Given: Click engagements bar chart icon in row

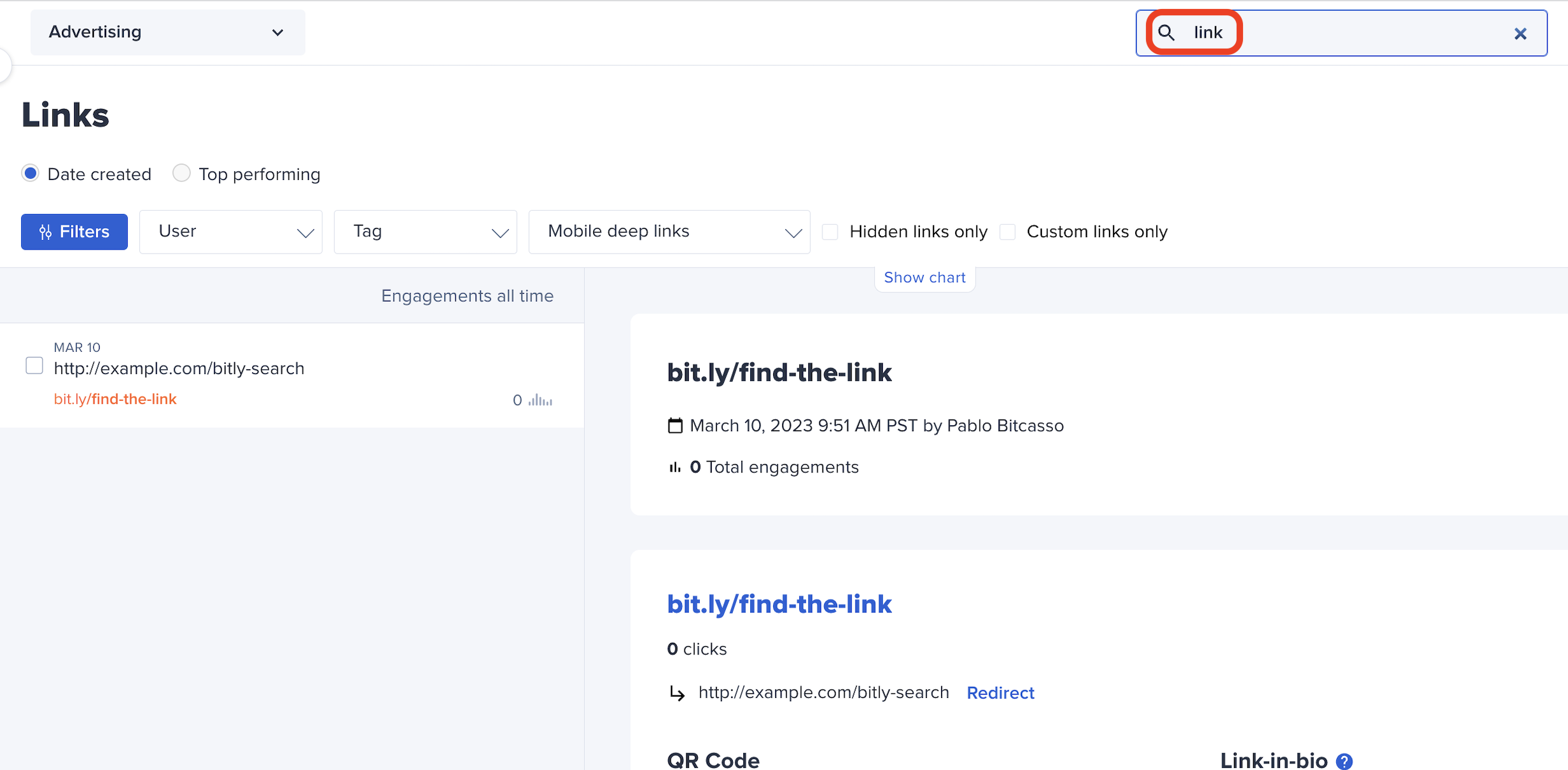Looking at the screenshot, I should pos(540,400).
